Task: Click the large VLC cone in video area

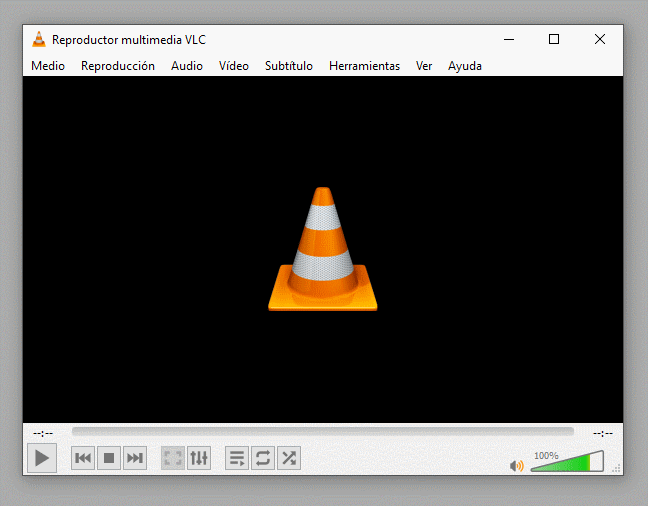Action: tap(323, 249)
